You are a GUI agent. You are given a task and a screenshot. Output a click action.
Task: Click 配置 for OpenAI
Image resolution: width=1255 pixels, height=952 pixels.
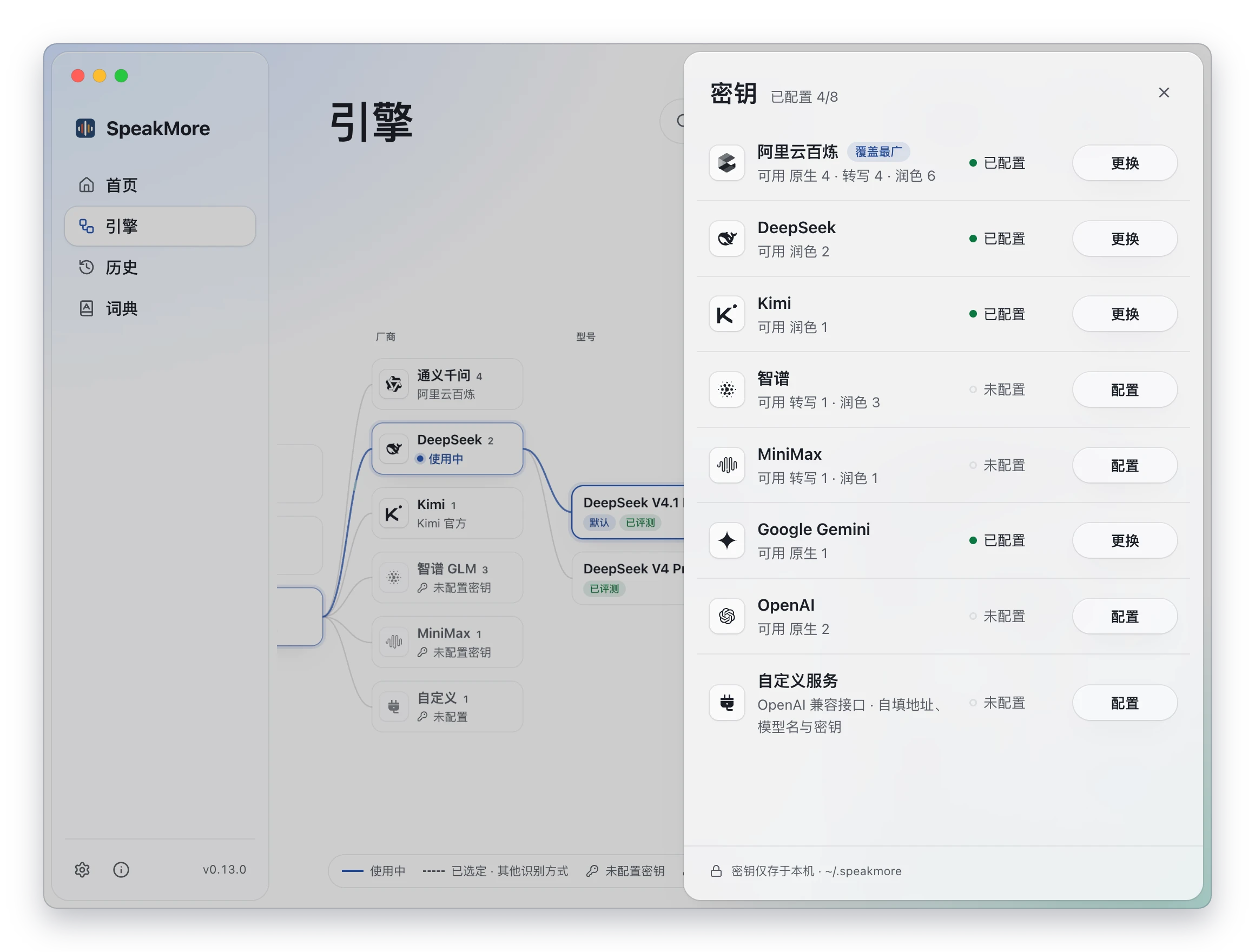(1124, 616)
